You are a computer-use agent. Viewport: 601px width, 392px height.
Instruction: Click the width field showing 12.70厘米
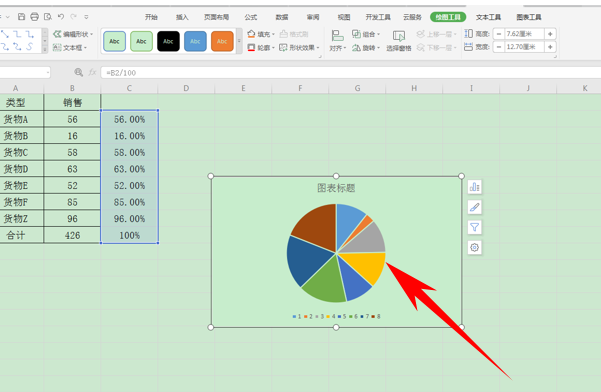point(524,47)
